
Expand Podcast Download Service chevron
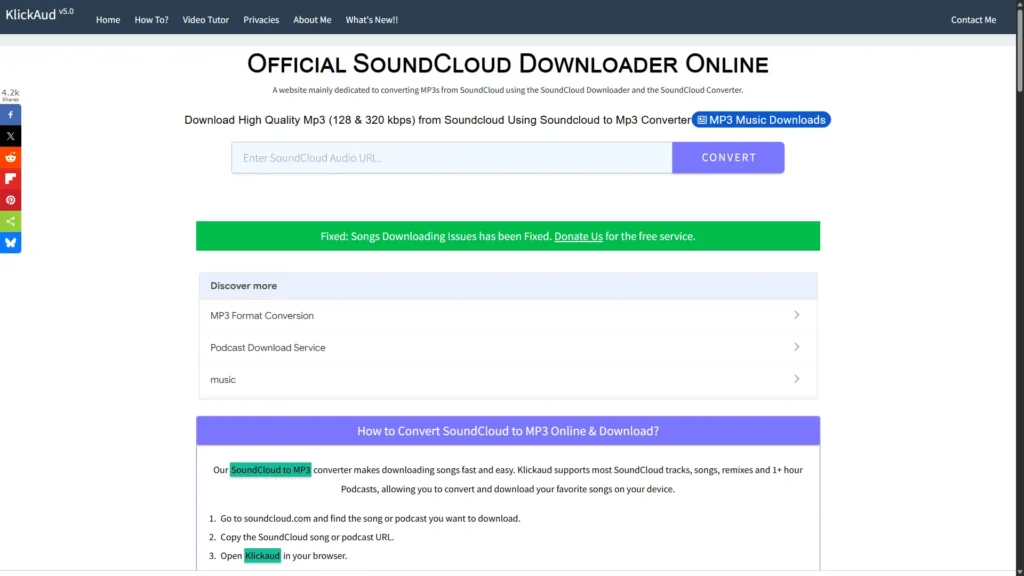(x=796, y=347)
